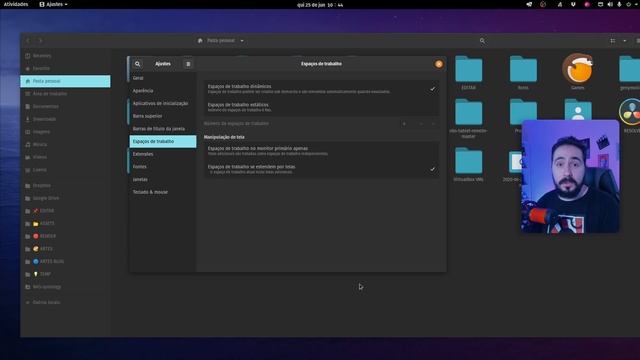Open Extensões section in Ajustes
This screenshot has height=360, width=640.
click(162, 154)
